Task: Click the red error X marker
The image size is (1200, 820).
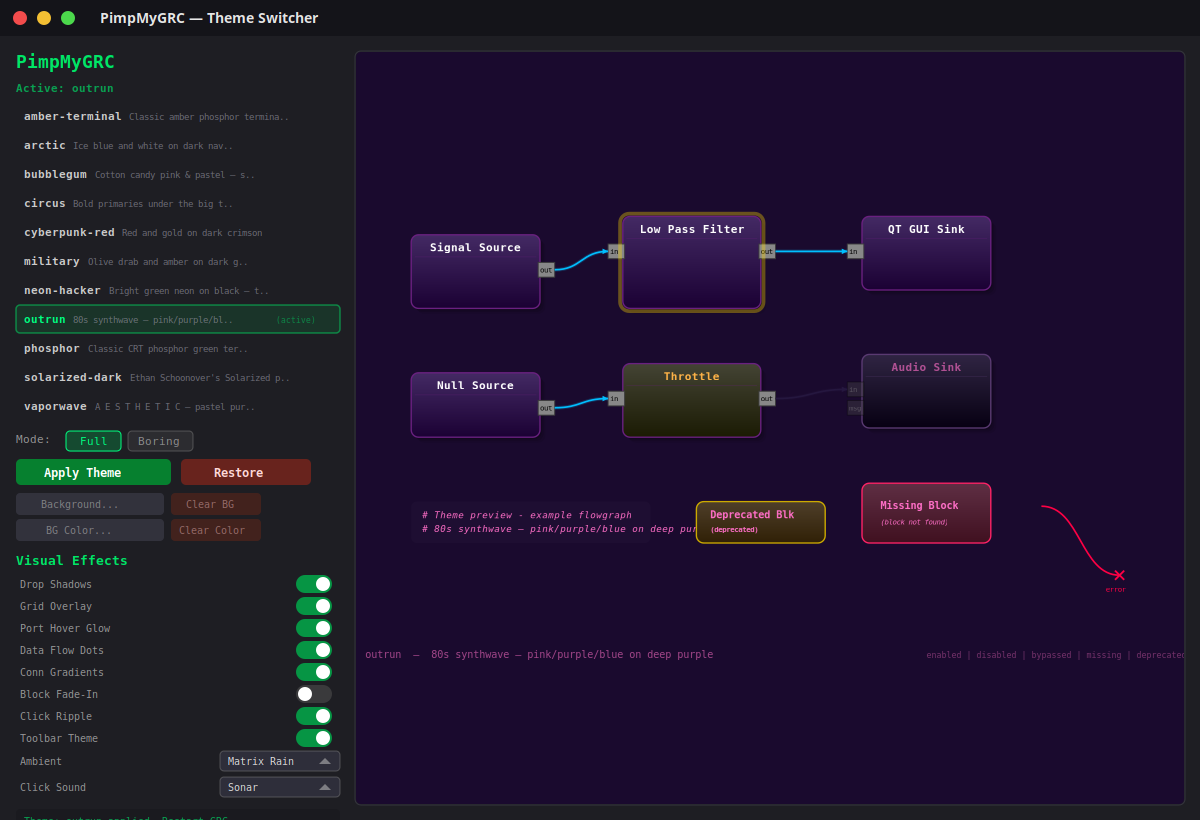Action: click(1119, 575)
